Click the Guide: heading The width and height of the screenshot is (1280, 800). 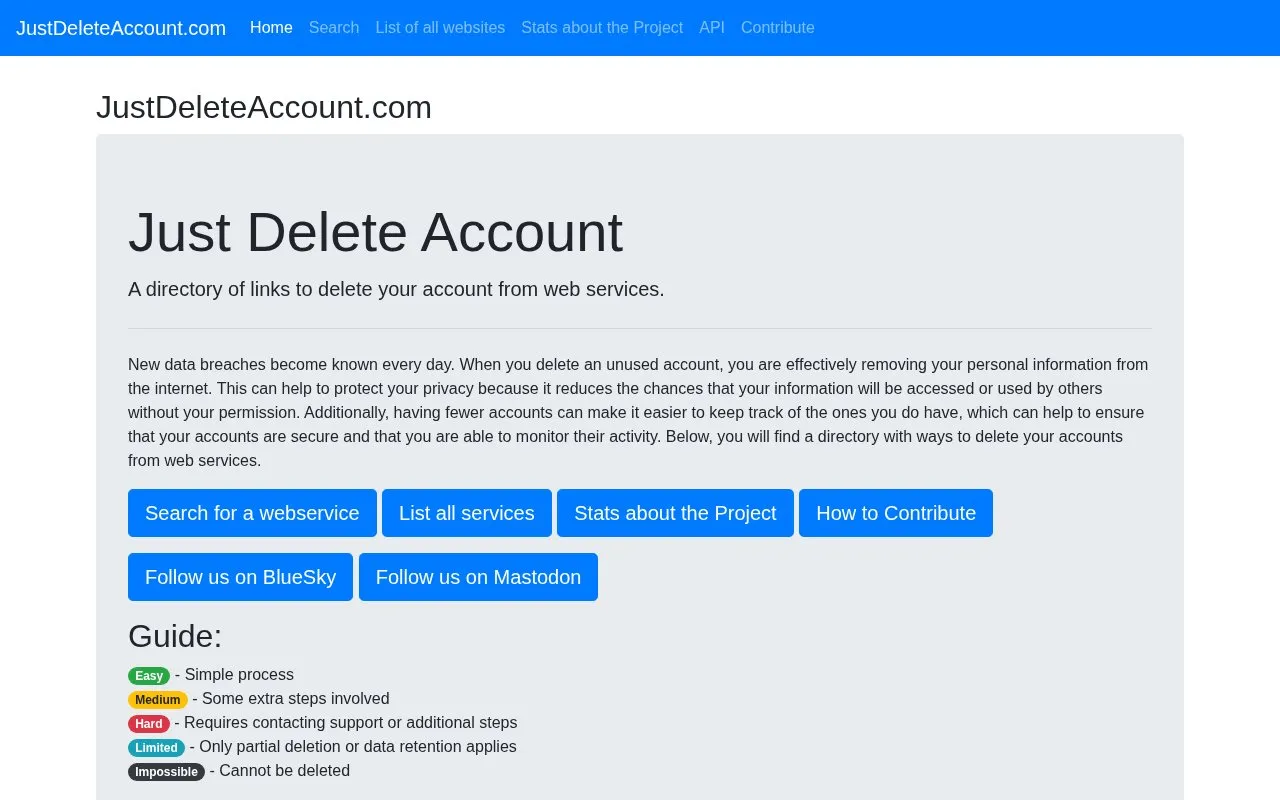tap(175, 636)
